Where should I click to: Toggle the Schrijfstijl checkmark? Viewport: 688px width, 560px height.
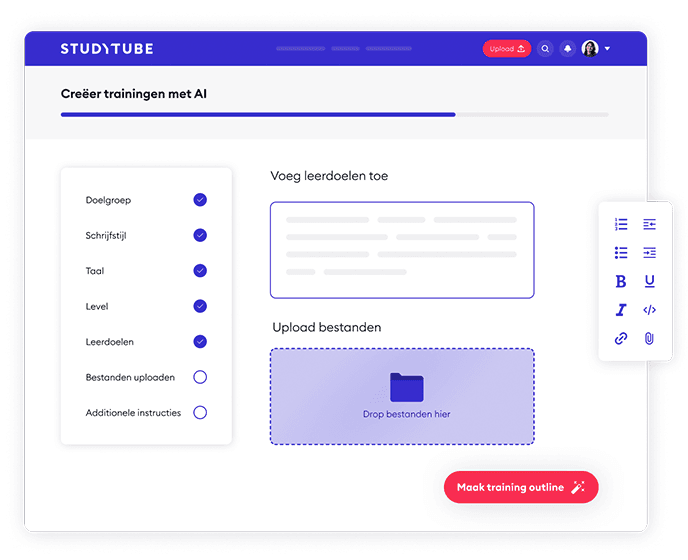pos(200,235)
